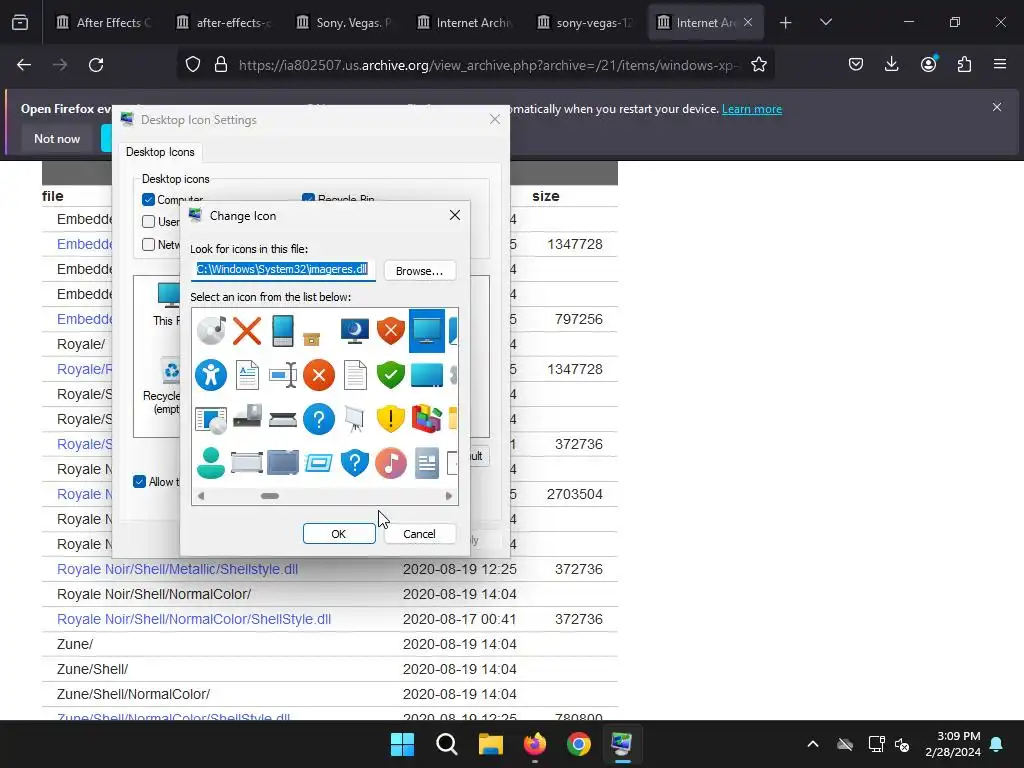Switch to the Sony. Vegas. browser tab
Image resolution: width=1024 pixels, height=768 pixels.
click(345, 22)
